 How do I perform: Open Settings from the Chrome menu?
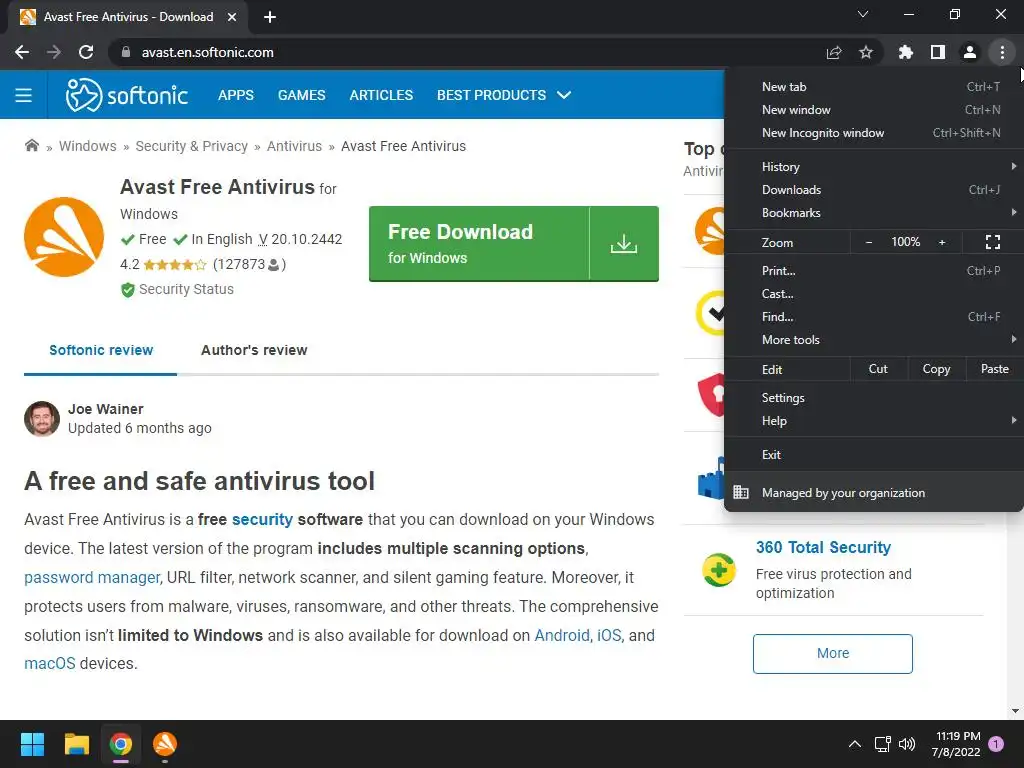tap(874, 398)
